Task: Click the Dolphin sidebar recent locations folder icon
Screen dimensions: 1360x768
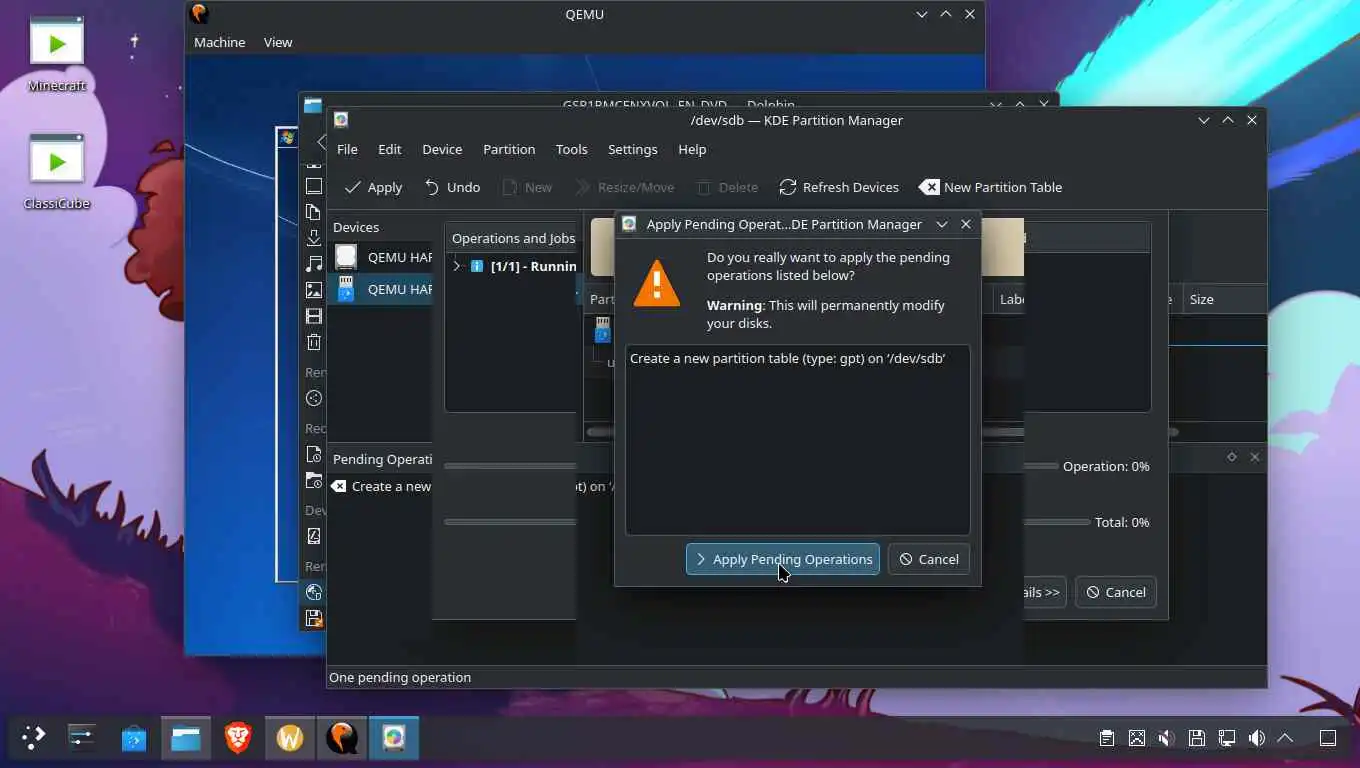Action: click(314, 480)
